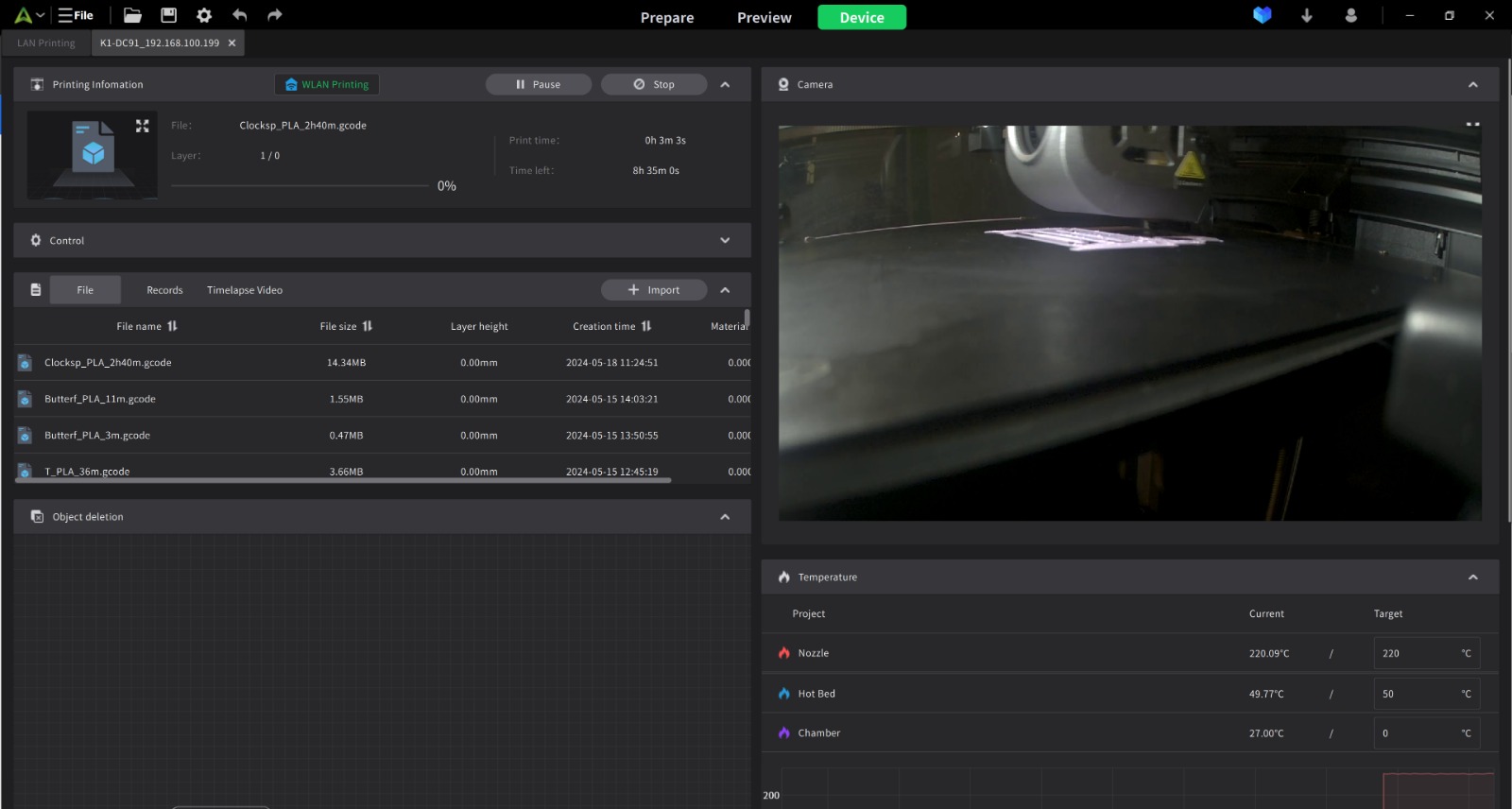Click the 2024-05-15 14:03:21 creation time
The height and width of the screenshot is (809, 1512).
point(611,399)
